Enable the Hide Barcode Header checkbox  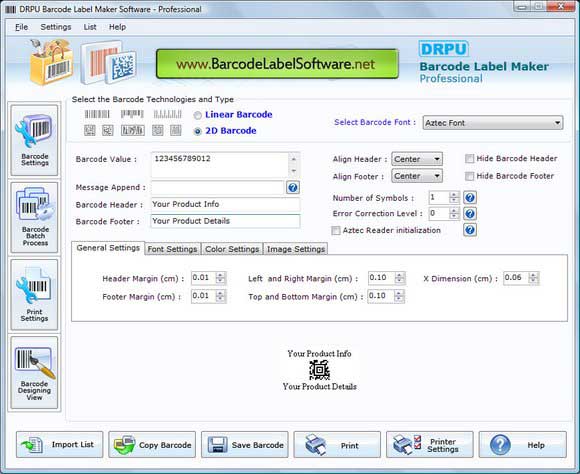tap(469, 159)
